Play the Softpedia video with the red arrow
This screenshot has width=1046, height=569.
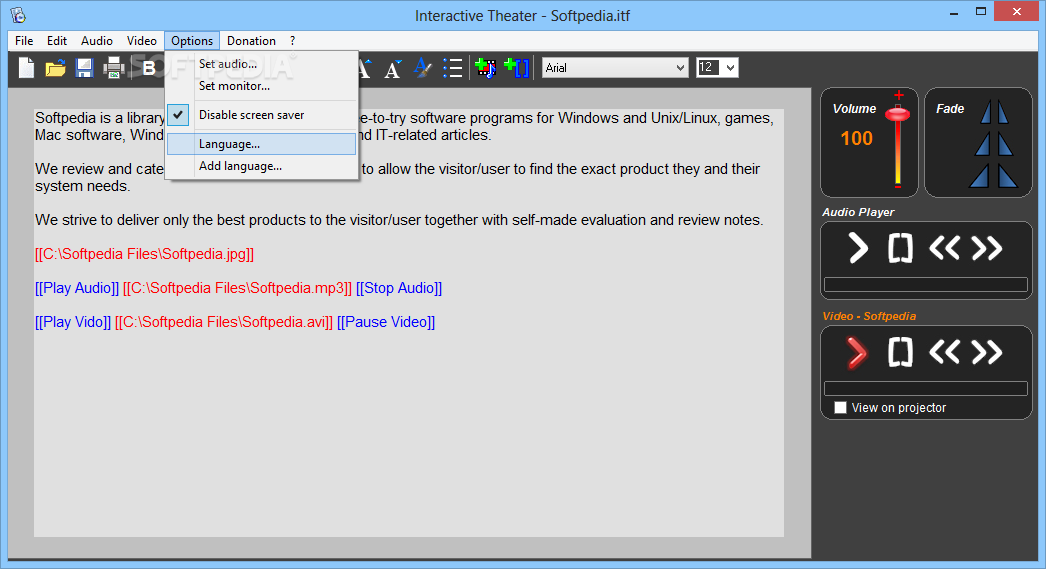(857, 353)
